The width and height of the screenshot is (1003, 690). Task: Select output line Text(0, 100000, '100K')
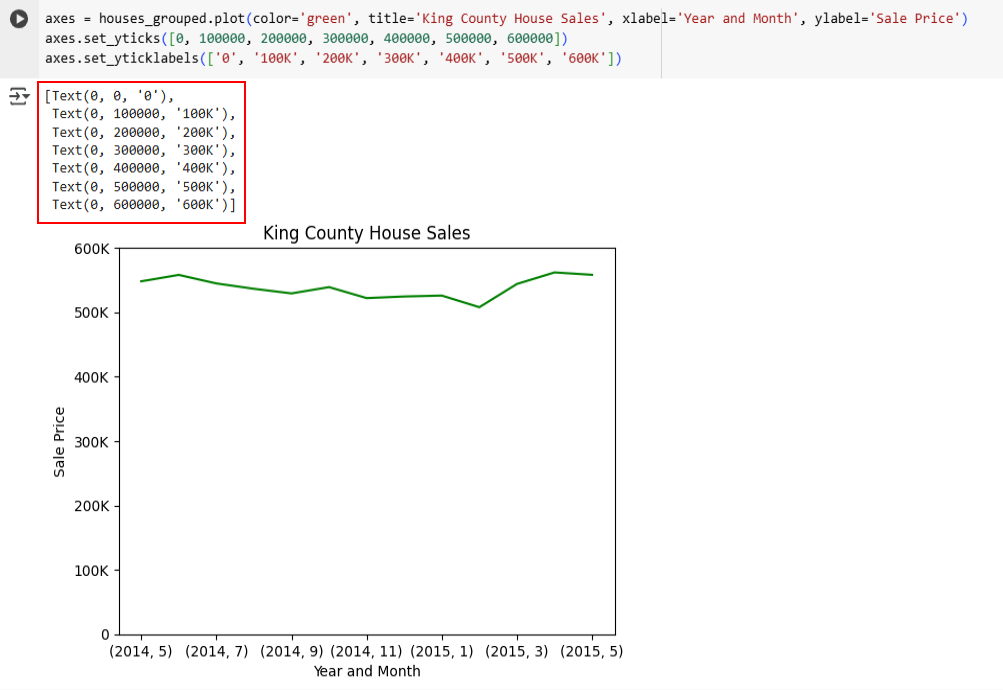[x=144, y=114]
